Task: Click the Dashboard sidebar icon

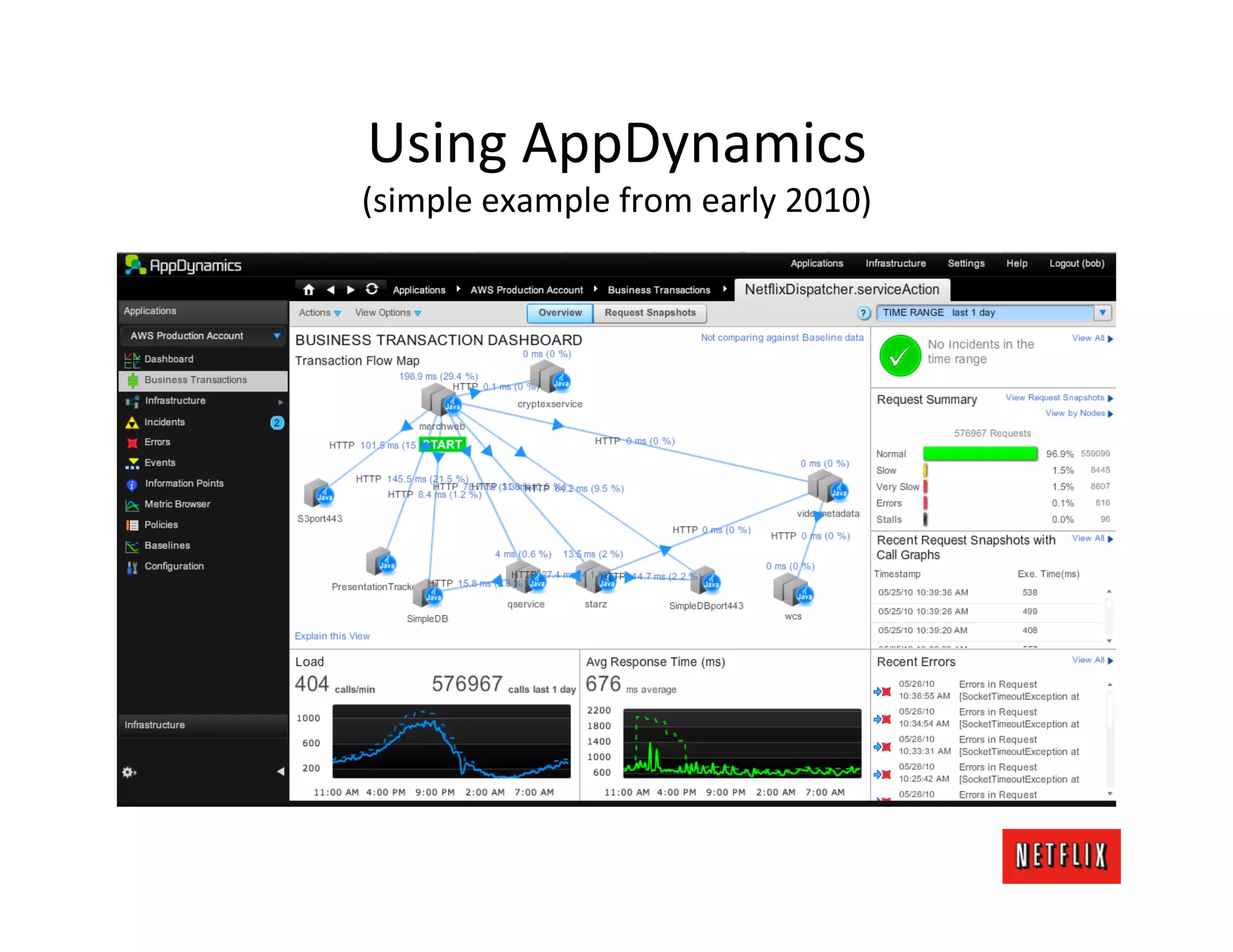Action: (132, 359)
